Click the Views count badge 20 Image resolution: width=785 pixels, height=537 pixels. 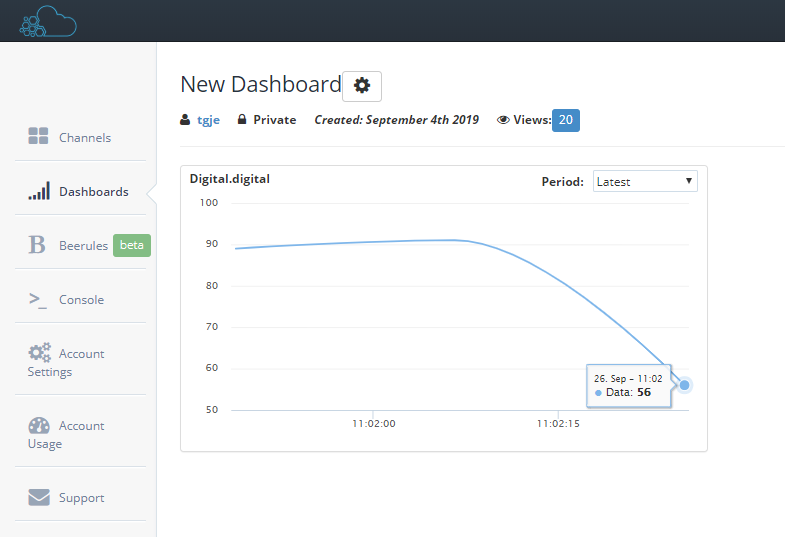[566, 120]
